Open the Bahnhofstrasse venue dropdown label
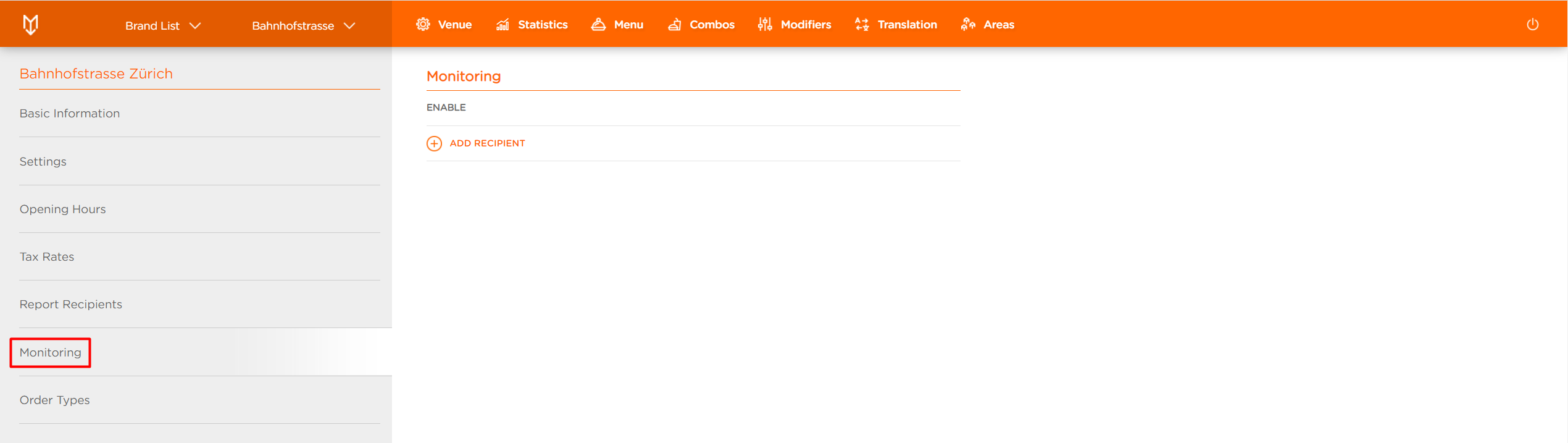 (293, 26)
